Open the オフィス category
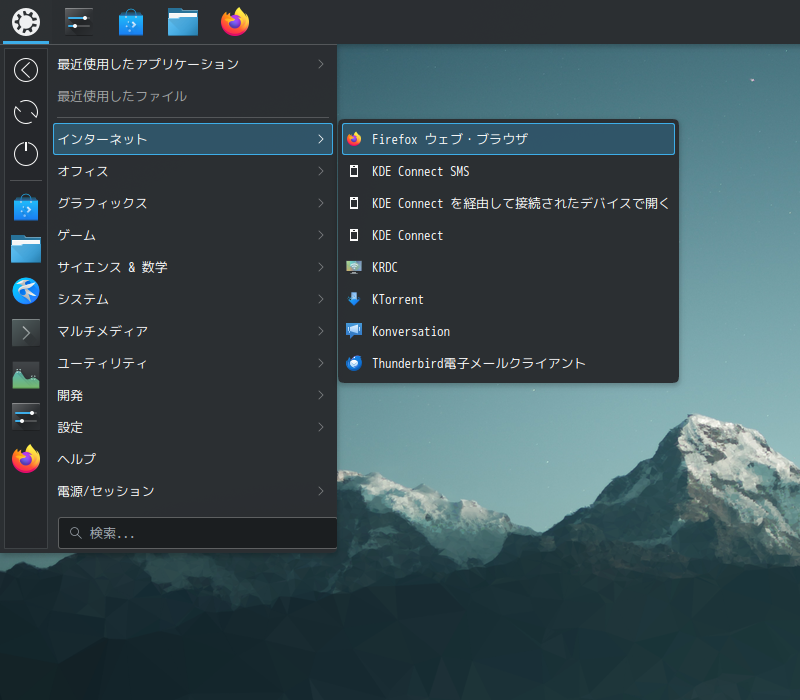Screen dimensions: 800x700 click(x=193, y=171)
